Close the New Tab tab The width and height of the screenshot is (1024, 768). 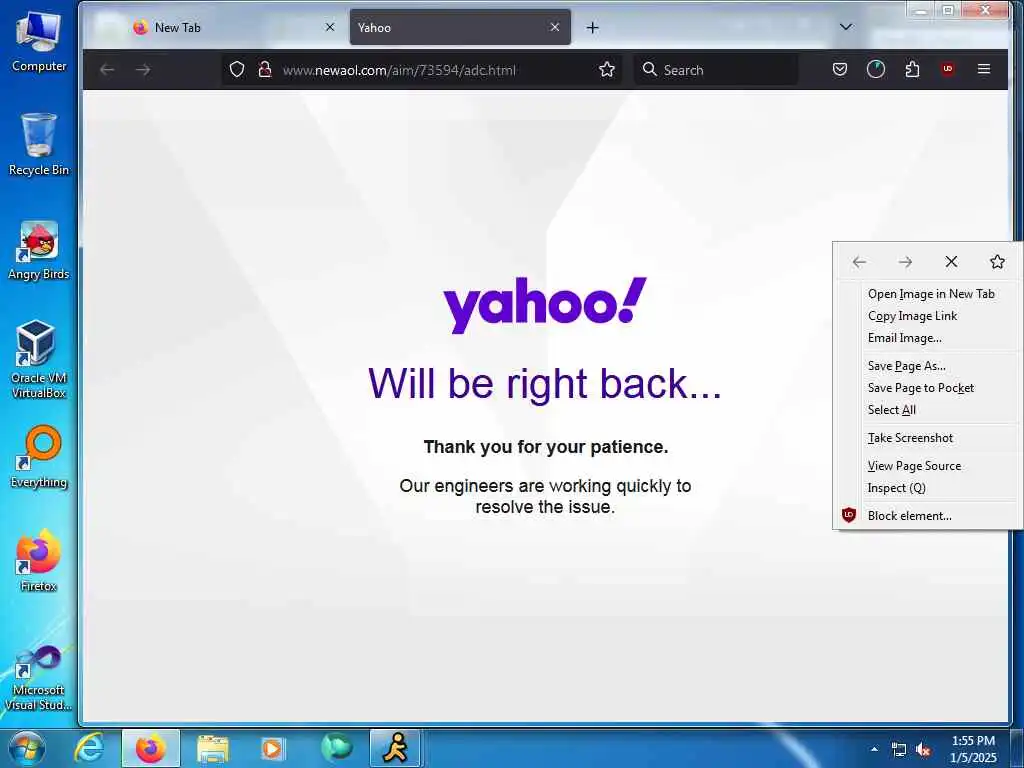[x=330, y=27]
